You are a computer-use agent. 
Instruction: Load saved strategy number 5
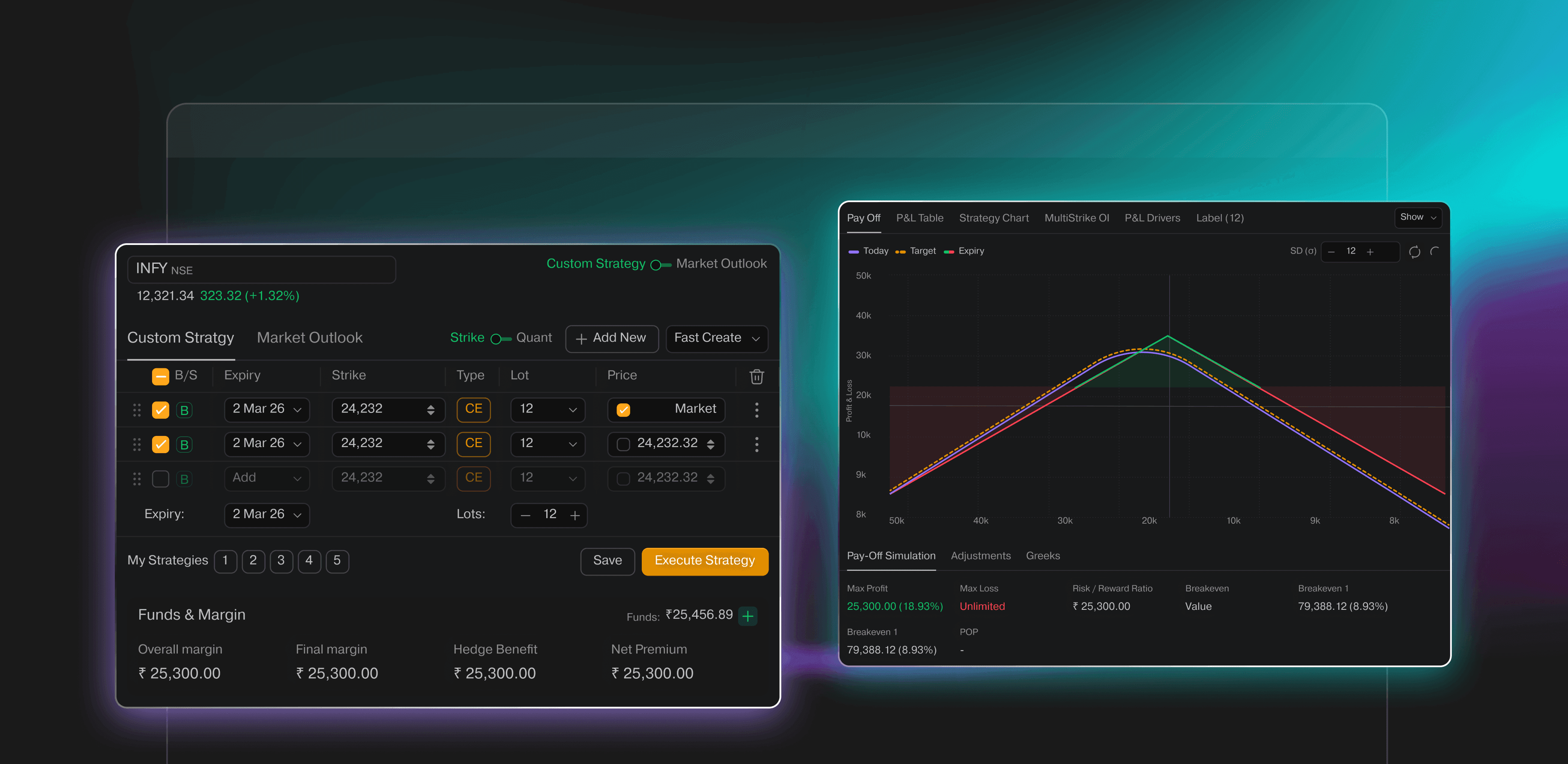(x=337, y=561)
